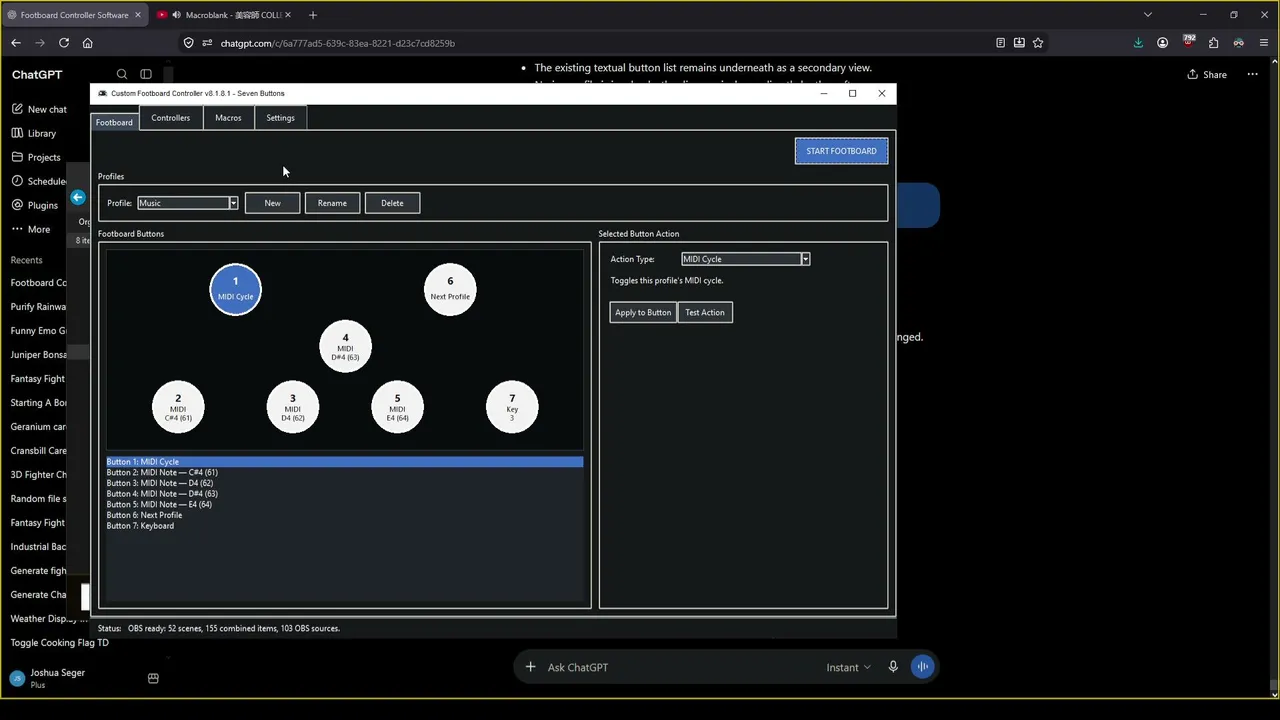This screenshot has width=1280, height=720.
Task: Click the browser address bar URL
Action: point(337,43)
